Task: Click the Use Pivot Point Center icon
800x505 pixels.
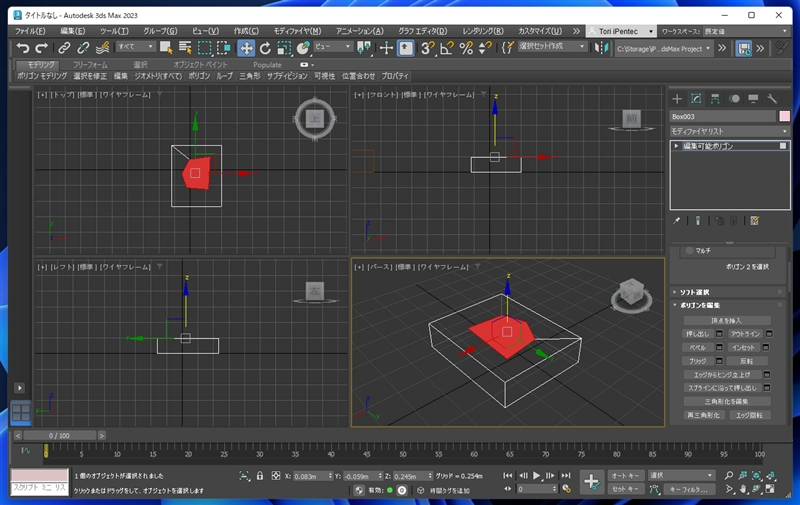Action: click(x=364, y=48)
